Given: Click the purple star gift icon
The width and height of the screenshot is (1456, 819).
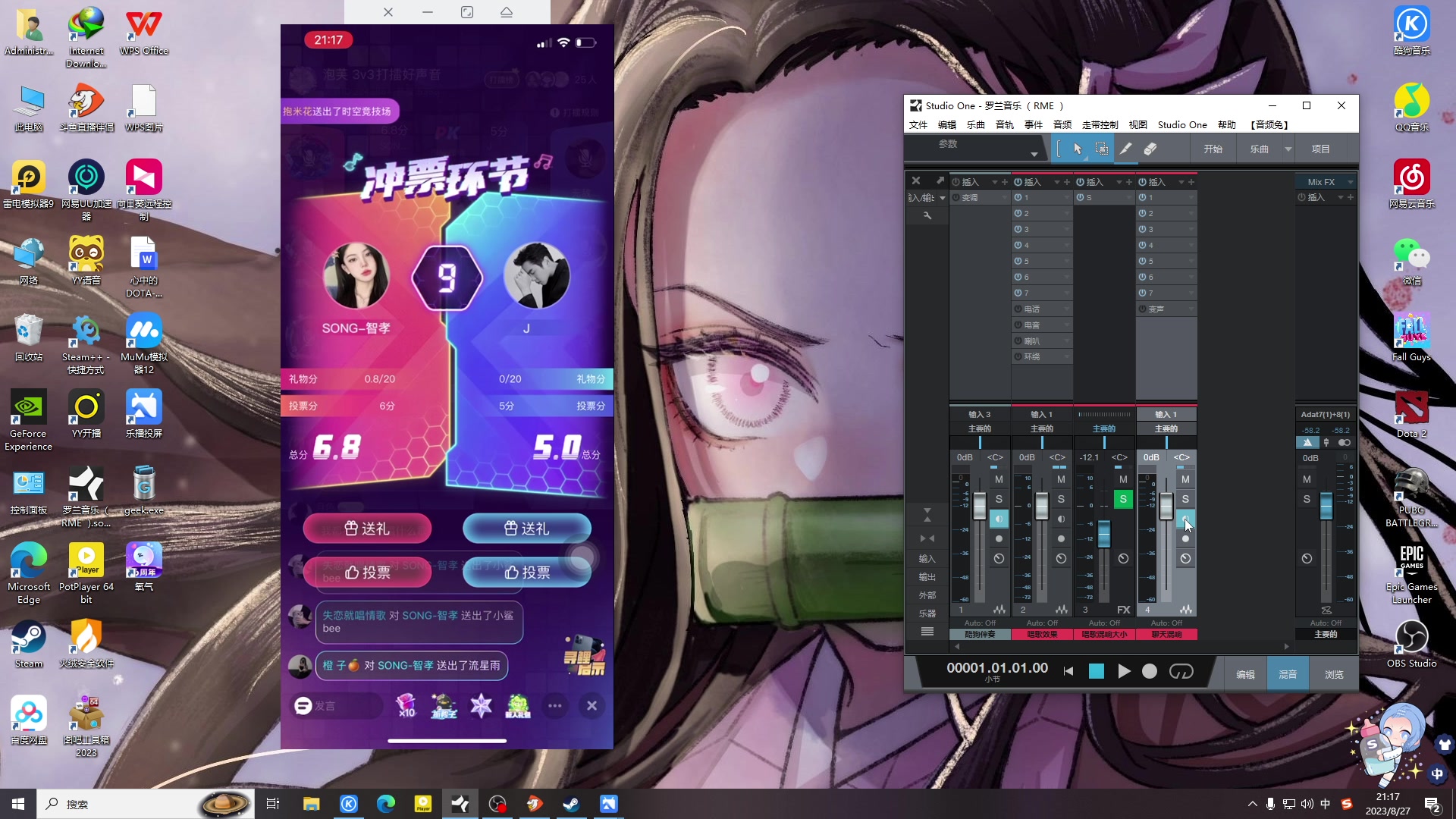Looking at the screenshot, I should point(481,706).
